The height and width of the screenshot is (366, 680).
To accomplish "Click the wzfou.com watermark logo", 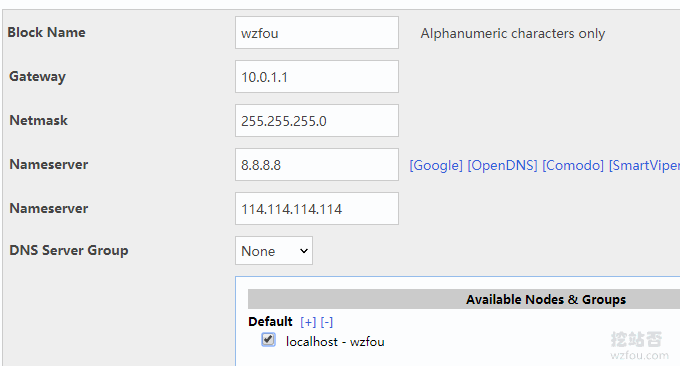I will 639,346.
